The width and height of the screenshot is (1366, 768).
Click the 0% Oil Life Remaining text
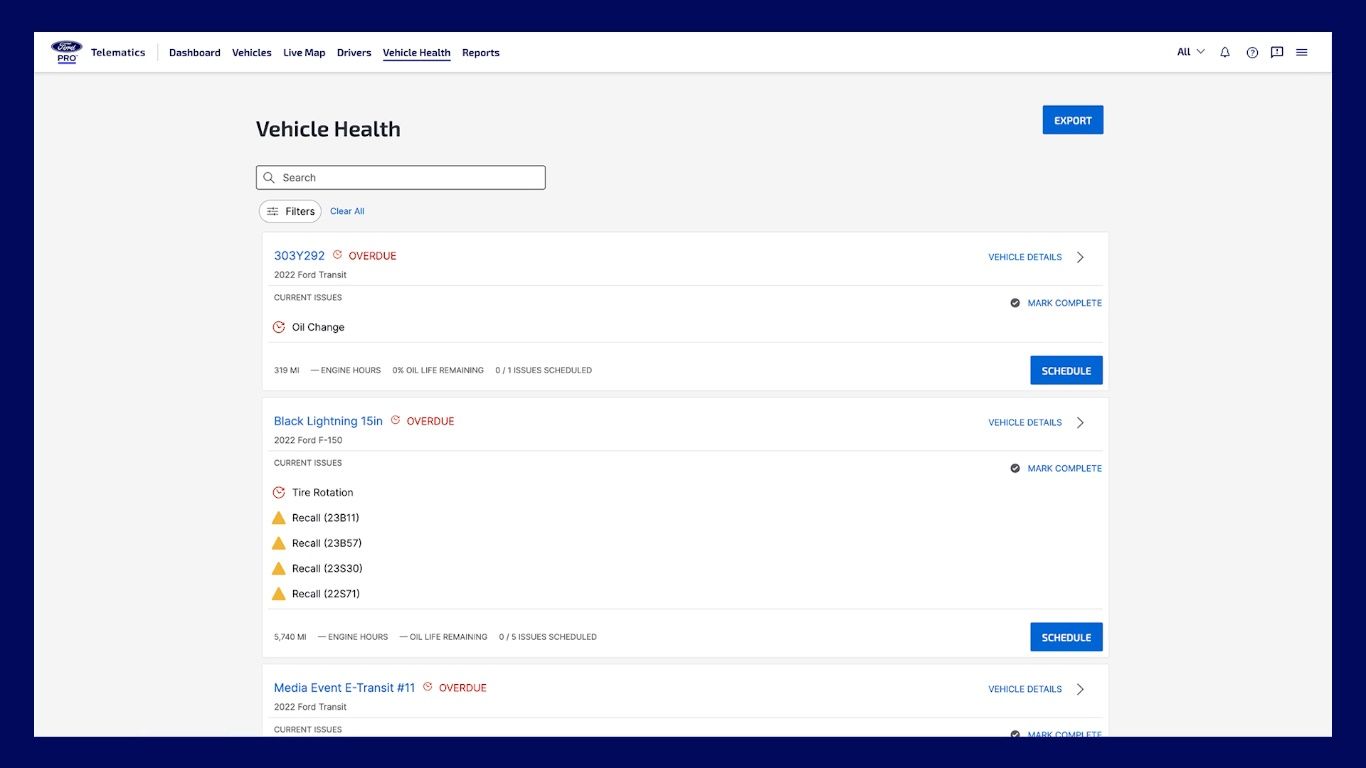point(438,370)
